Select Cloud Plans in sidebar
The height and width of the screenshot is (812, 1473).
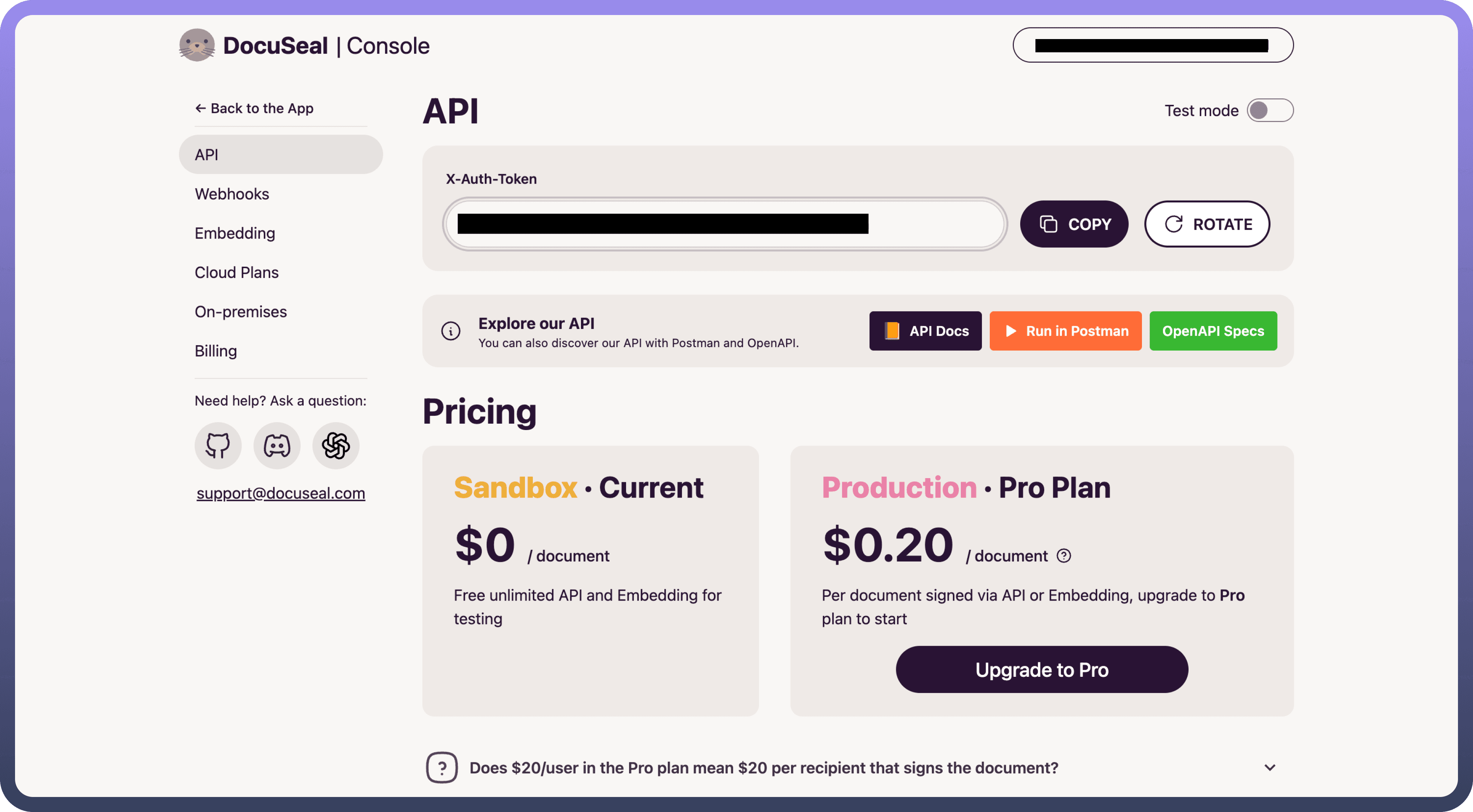pos(236,273)
